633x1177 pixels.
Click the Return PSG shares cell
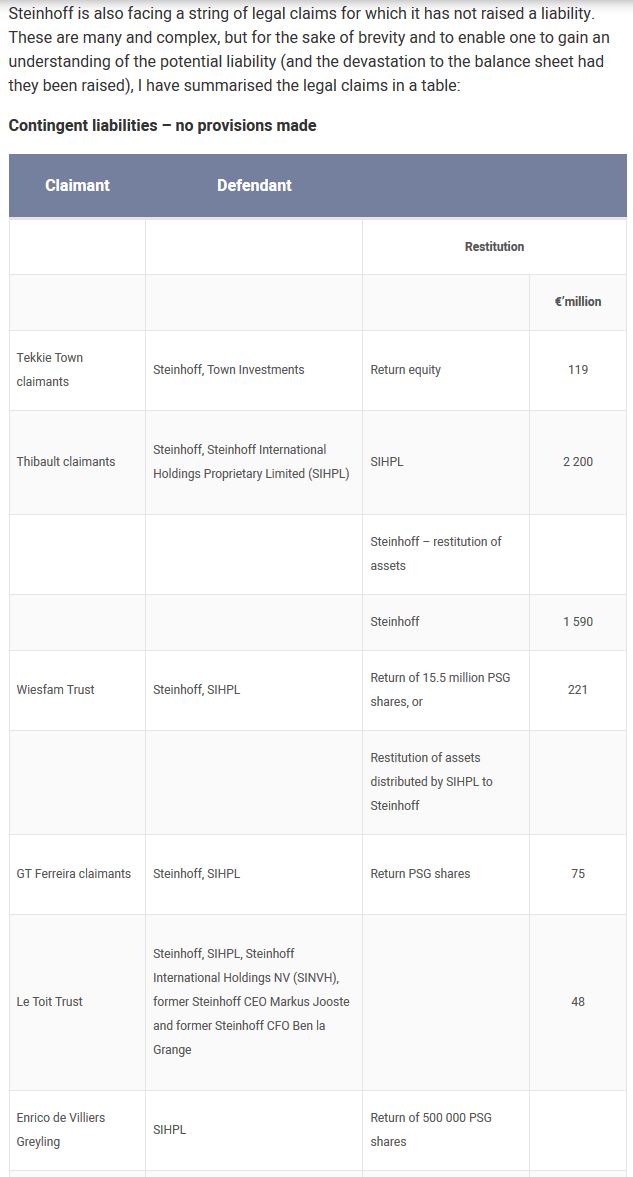coord(420,874)
